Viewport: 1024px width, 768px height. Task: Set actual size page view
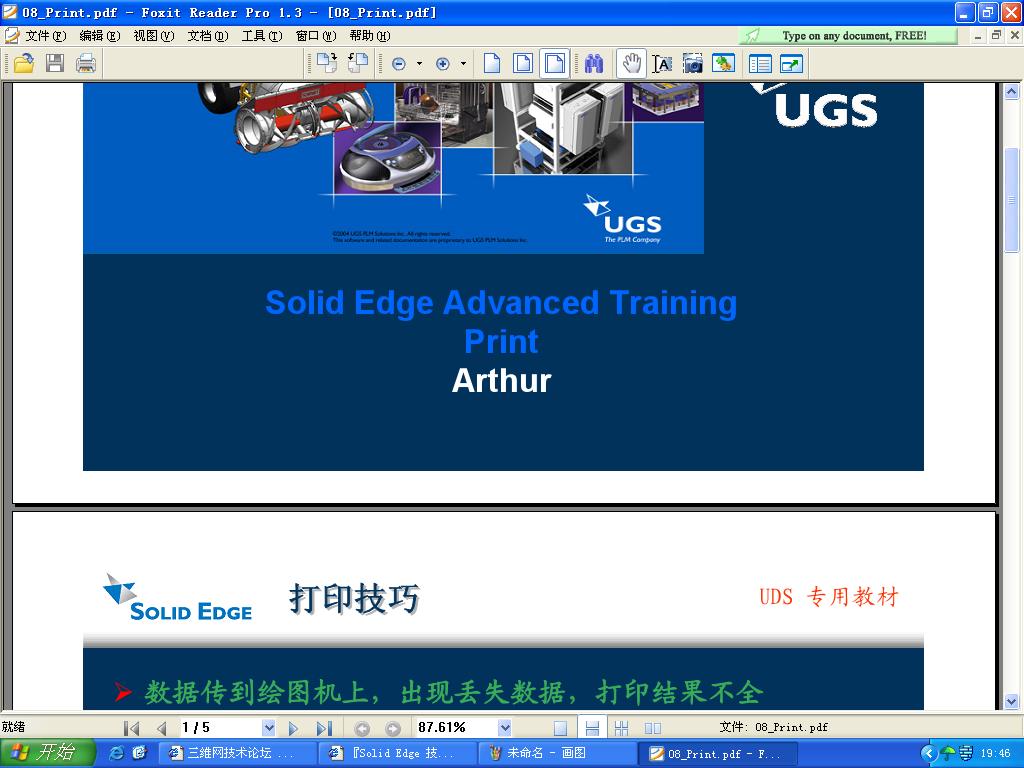pyautogui.click(x=492, y=63)
